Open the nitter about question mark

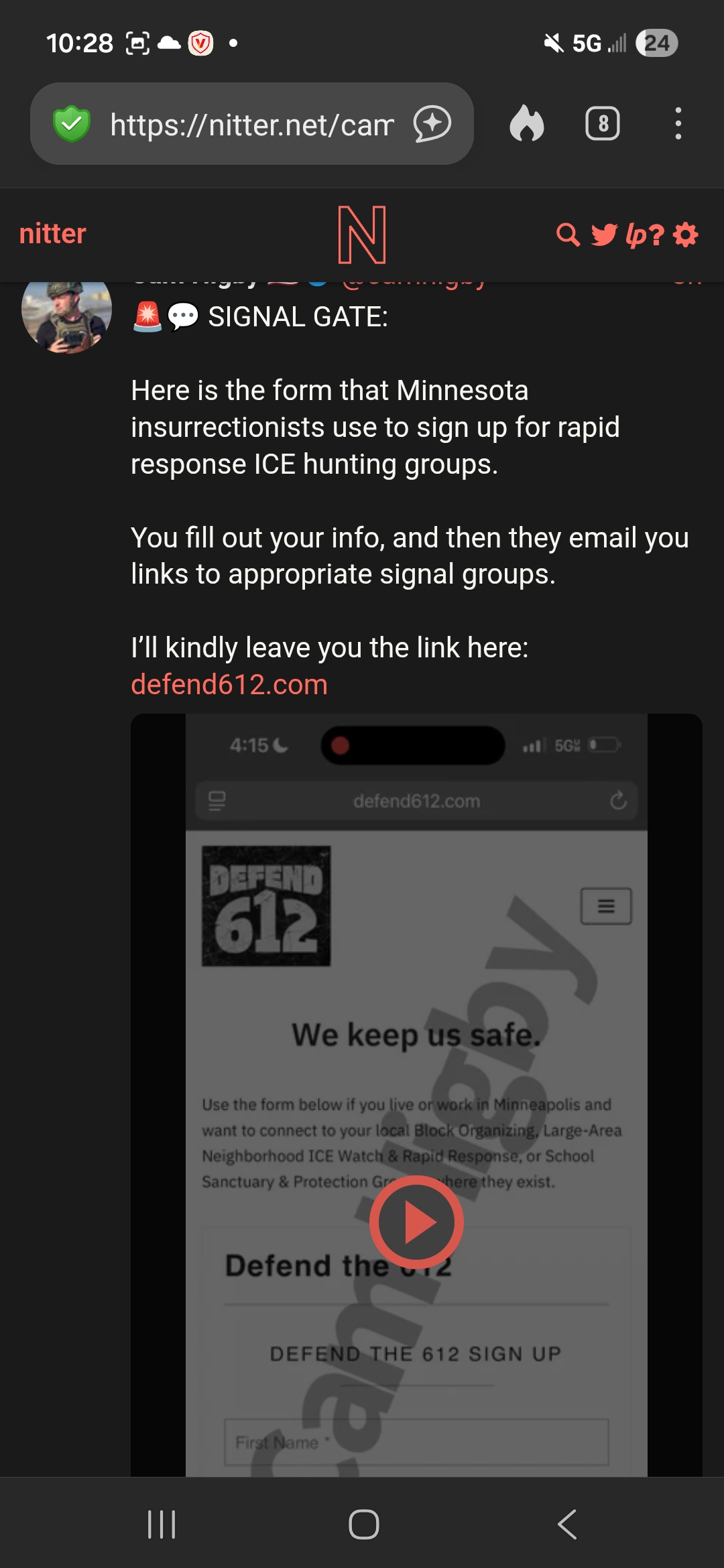click(656, 235)
